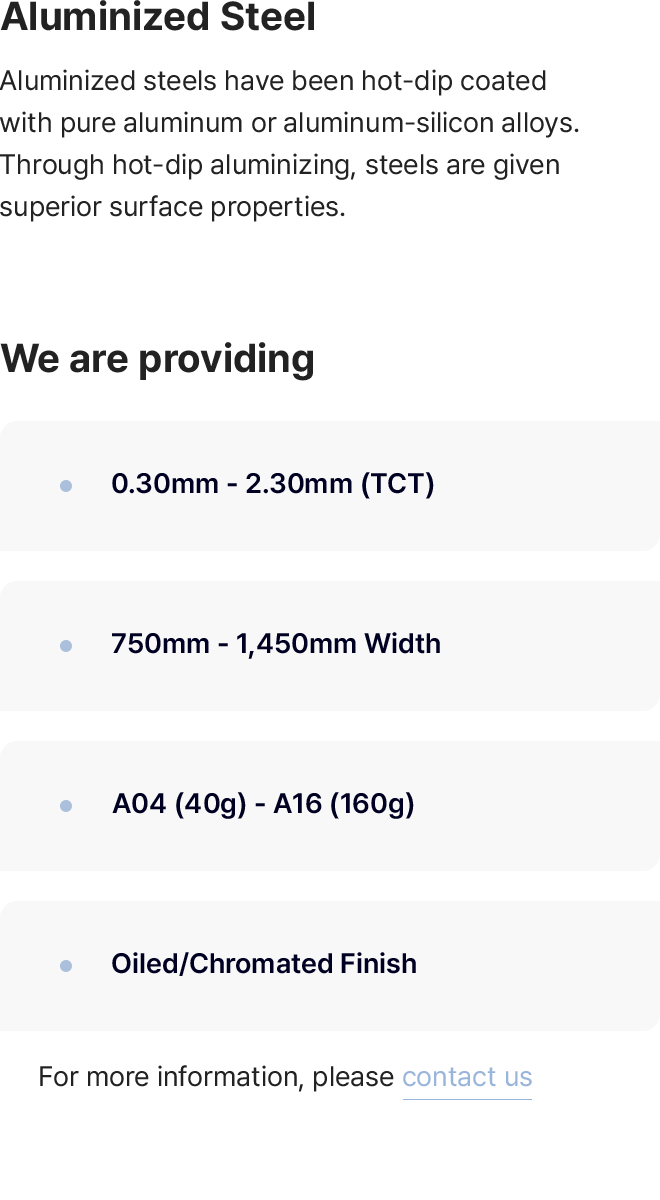Click the bullet dot beside 0.30mm thickness

66,486
